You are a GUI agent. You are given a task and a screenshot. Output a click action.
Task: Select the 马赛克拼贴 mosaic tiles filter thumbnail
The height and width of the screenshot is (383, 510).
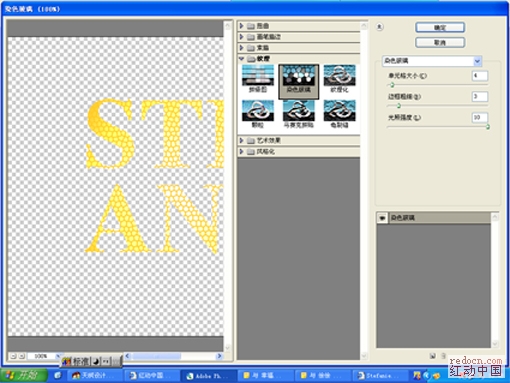(298, 115)
